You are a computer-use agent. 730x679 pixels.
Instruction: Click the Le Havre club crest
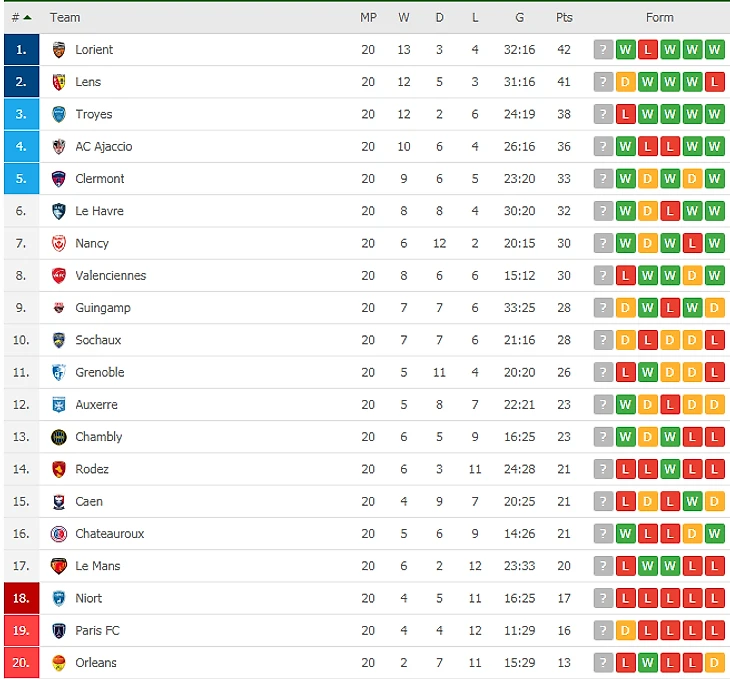coord(59,211)
